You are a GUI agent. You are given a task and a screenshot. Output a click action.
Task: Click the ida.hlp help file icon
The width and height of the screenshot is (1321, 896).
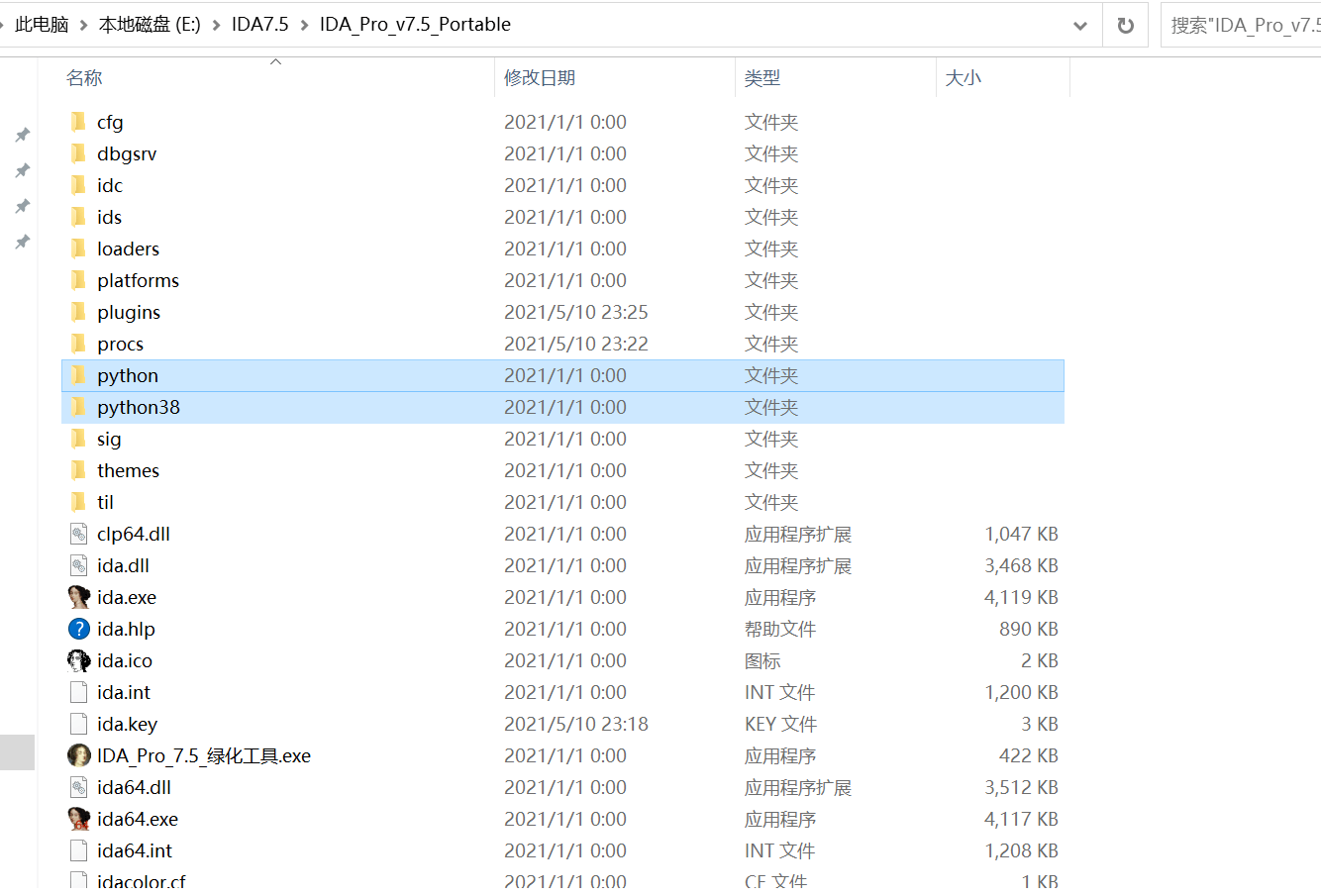79,629
